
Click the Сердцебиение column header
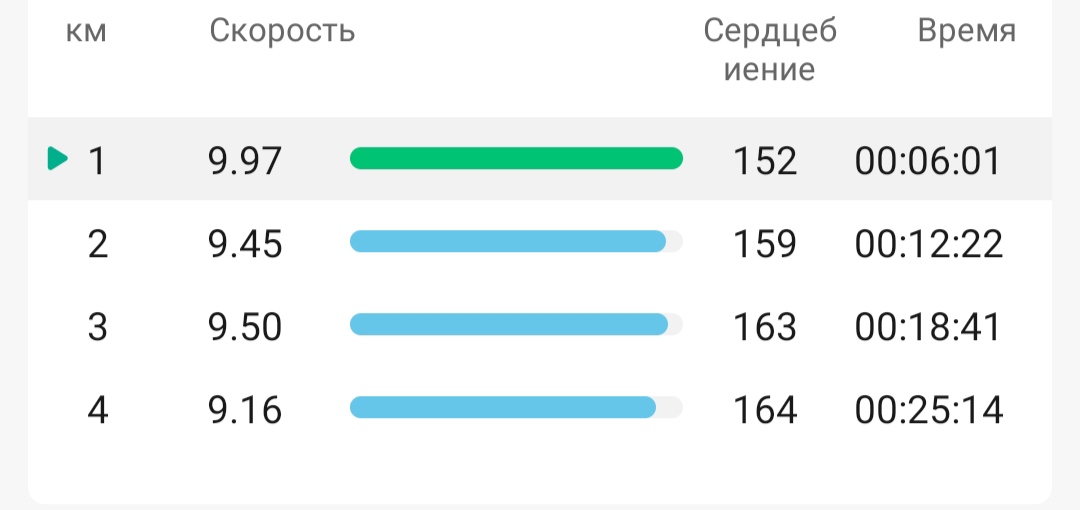pos(770,50)
